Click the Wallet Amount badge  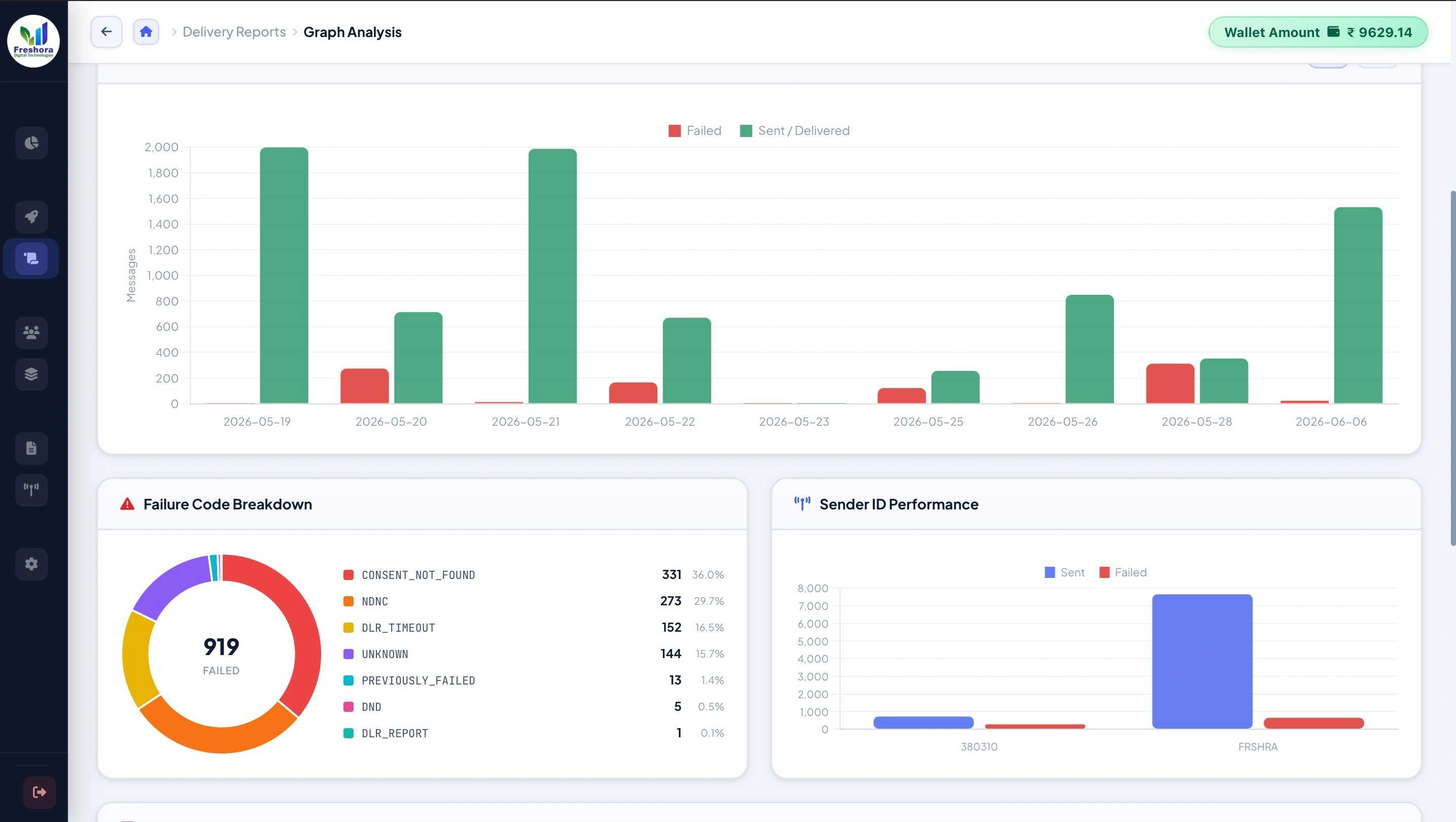point(1318,32)
